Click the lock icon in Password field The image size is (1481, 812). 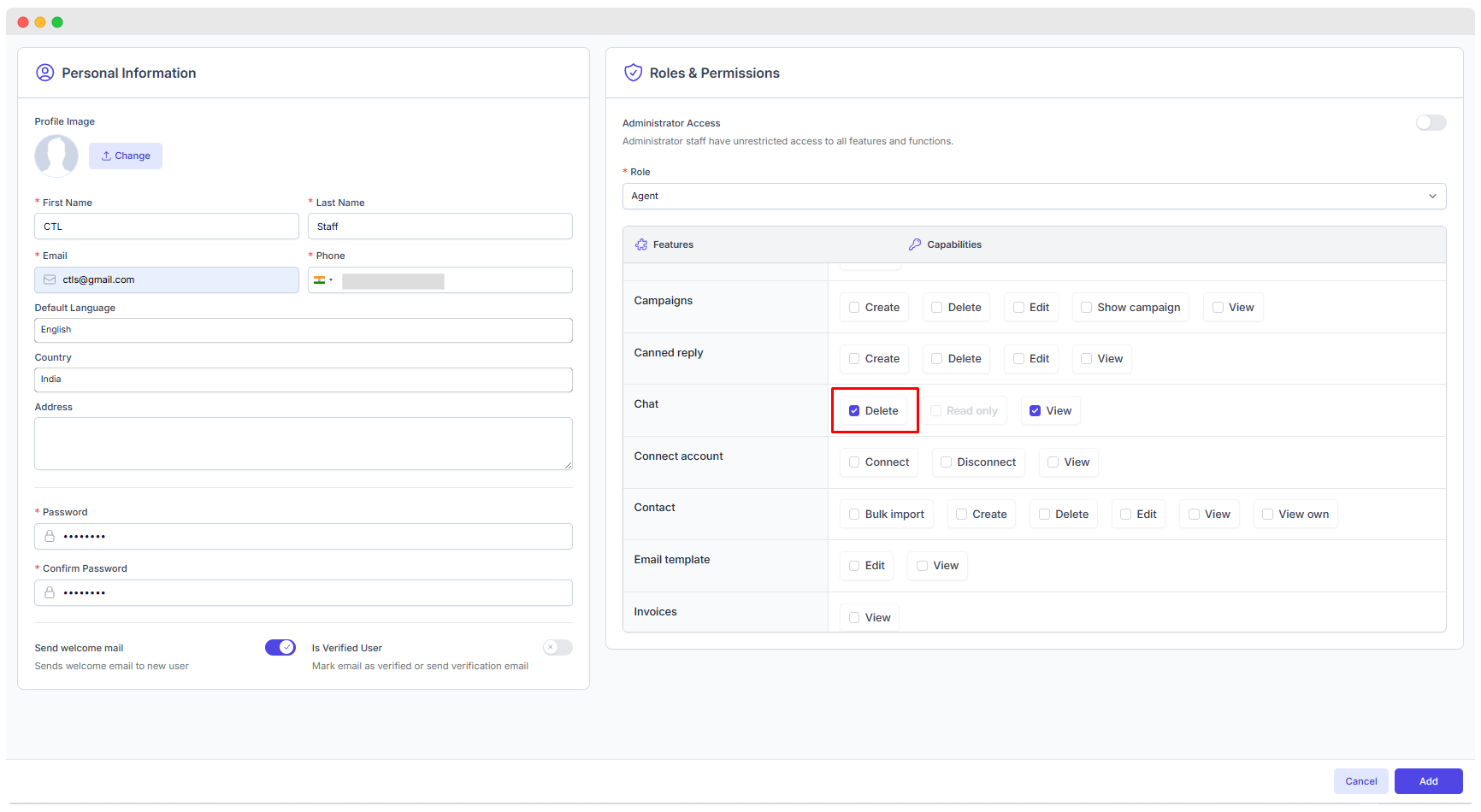click(x=50, y=536)
